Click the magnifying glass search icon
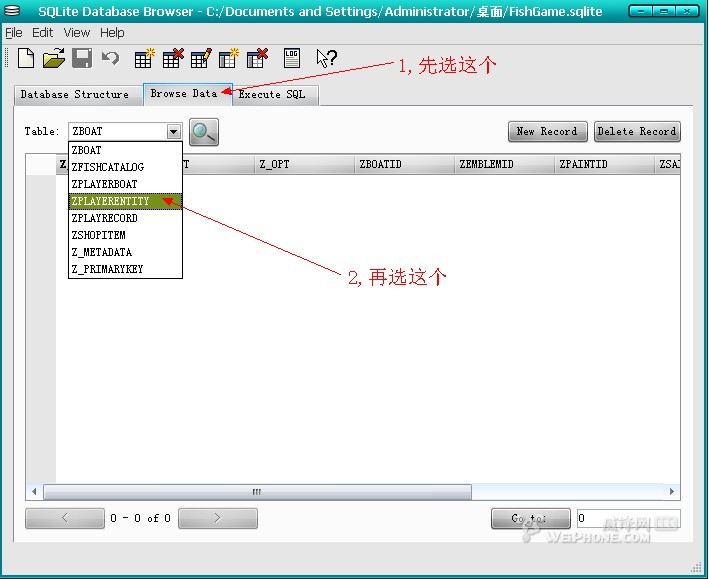This screenshot has height=579, width=709. (204, 132)
